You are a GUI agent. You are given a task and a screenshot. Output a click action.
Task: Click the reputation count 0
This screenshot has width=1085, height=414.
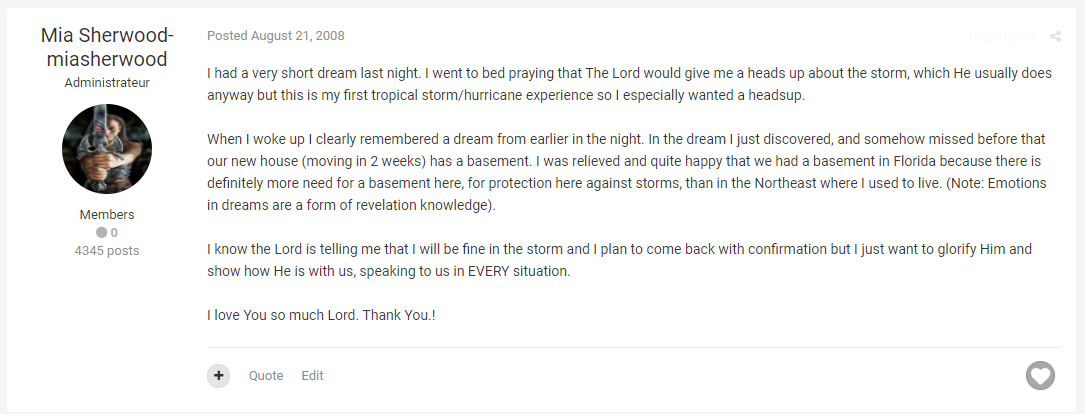(114, 233)
